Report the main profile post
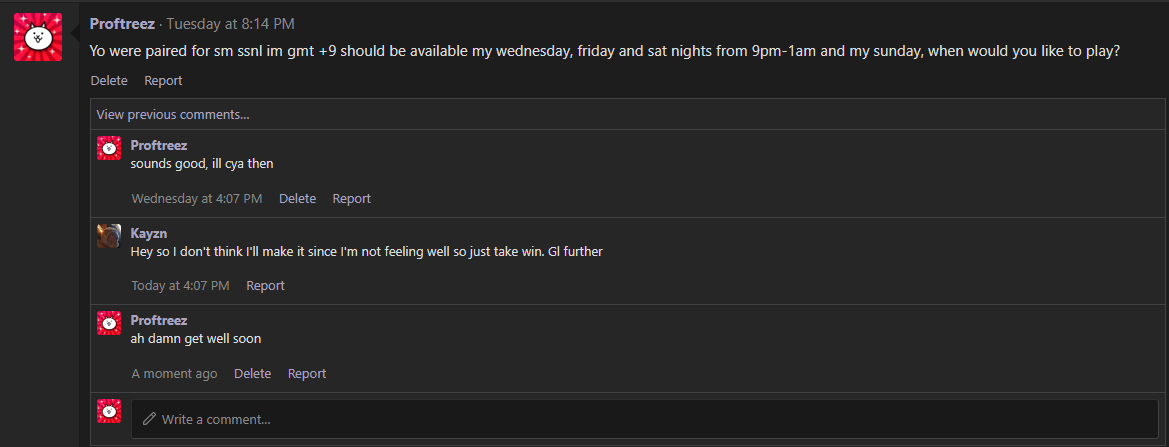 point(163,80)
